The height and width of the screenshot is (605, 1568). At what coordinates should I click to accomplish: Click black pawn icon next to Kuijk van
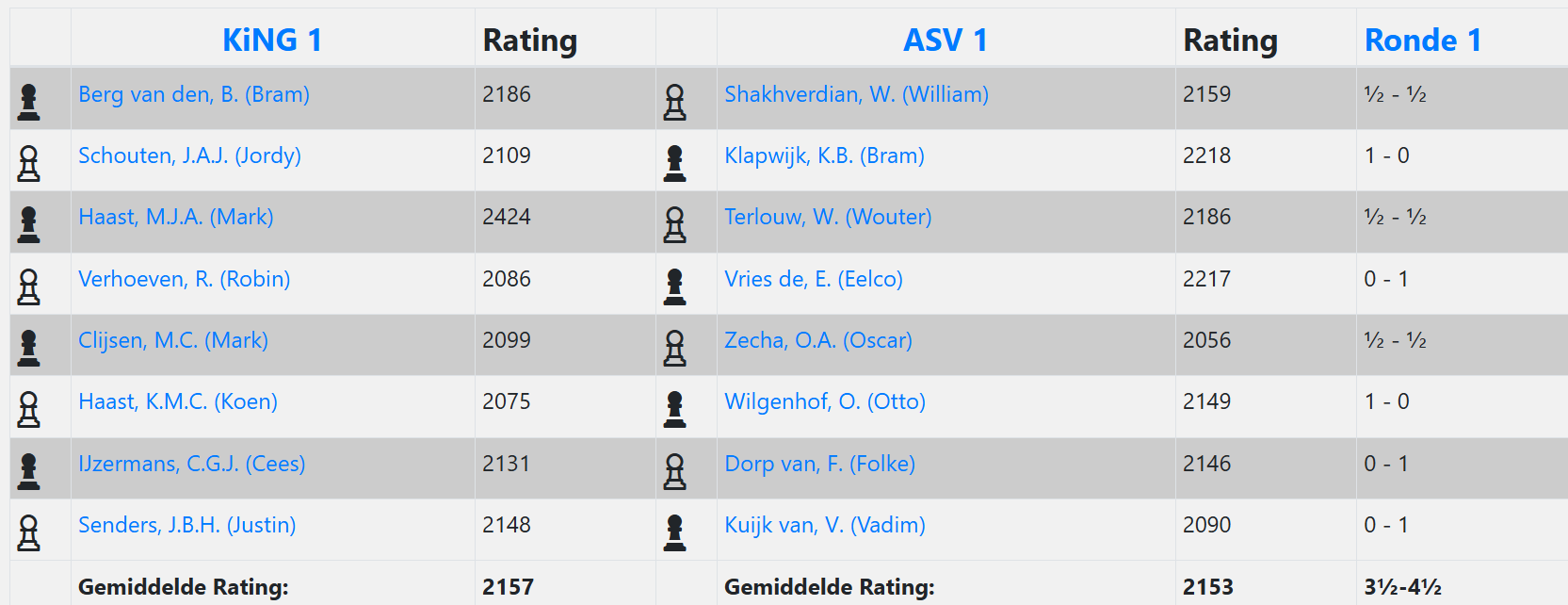click(x=675, y=533)
